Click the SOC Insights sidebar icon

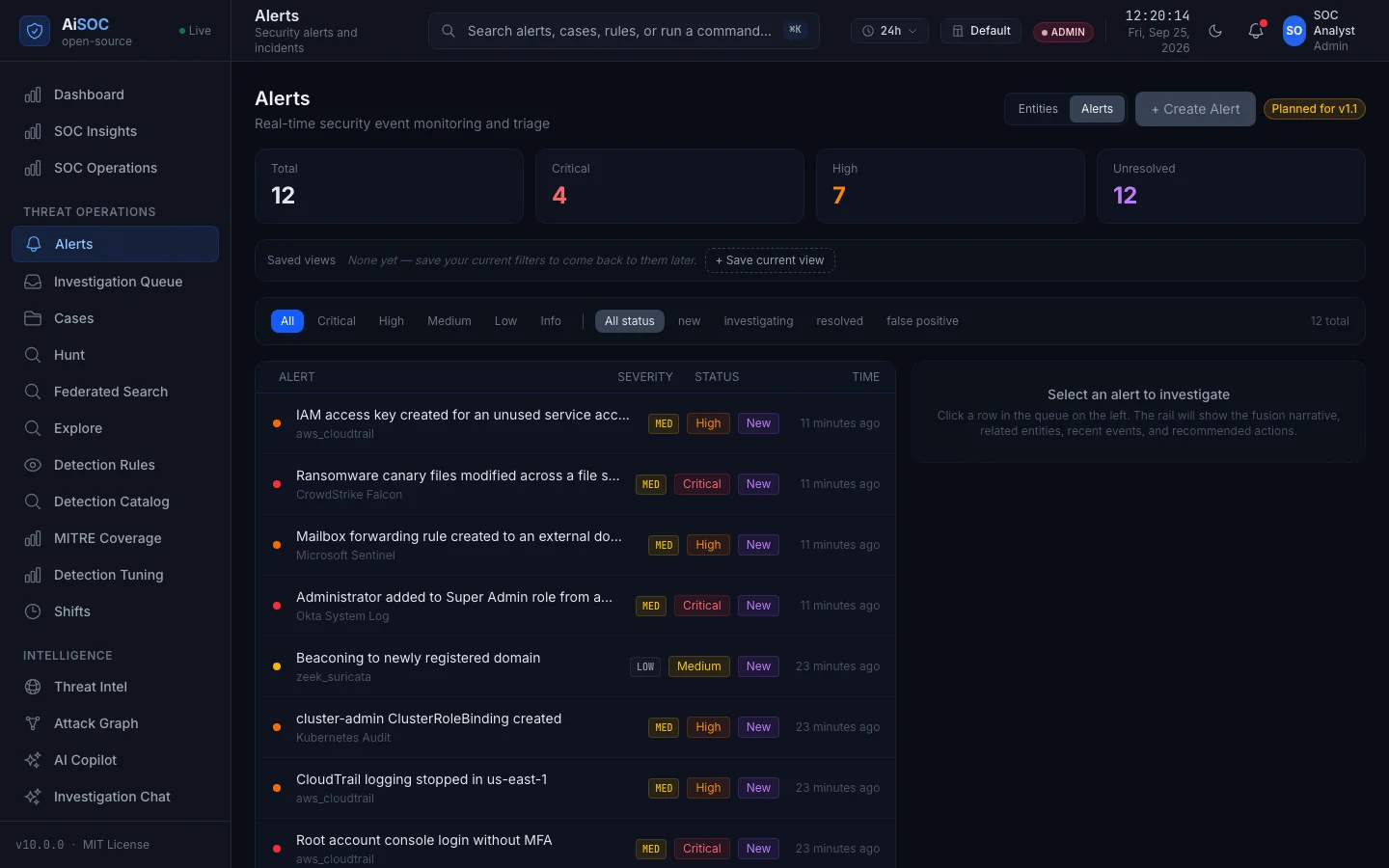point(33,131)
